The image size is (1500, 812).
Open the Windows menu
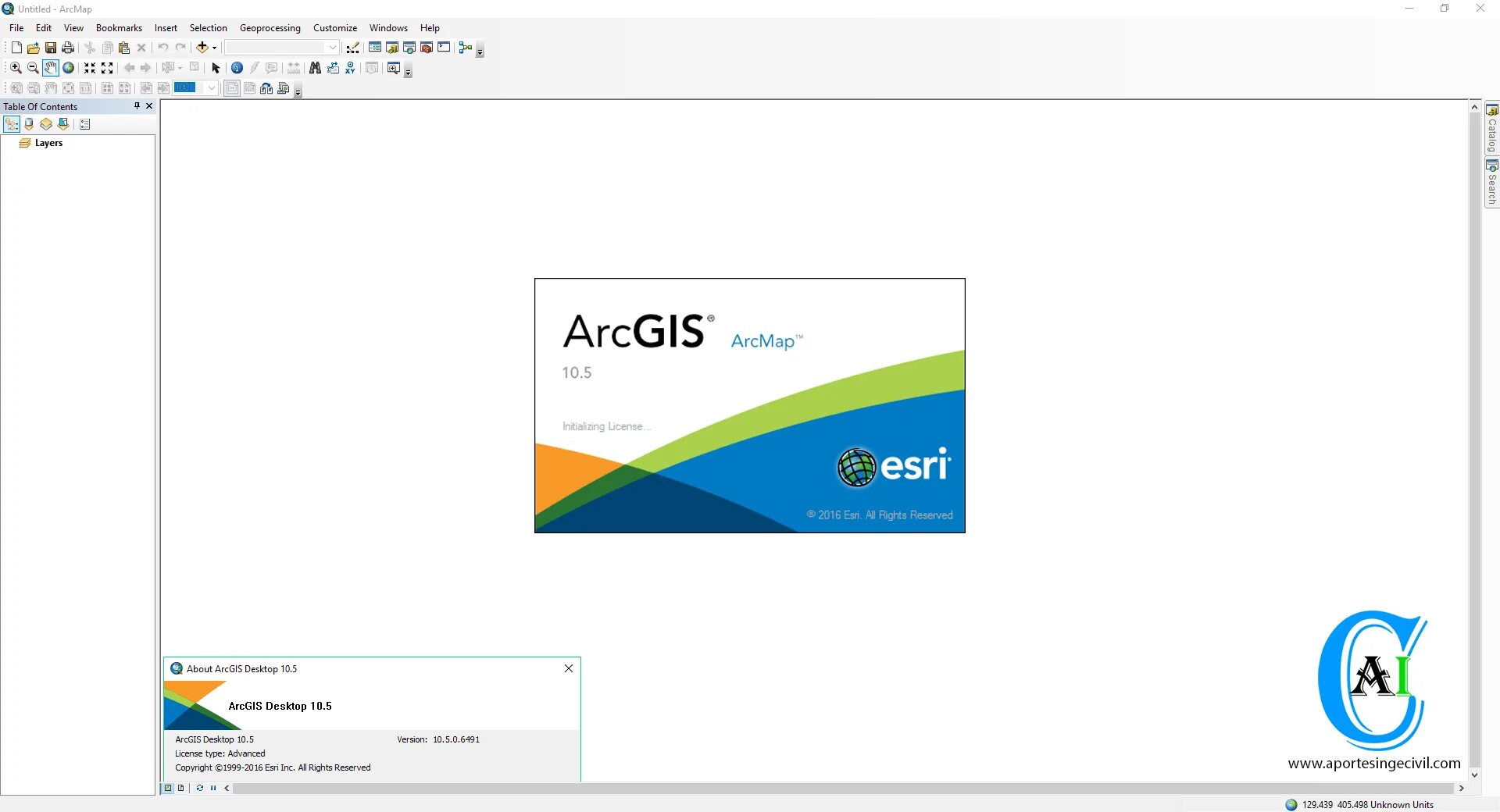(x=388, y=28)
